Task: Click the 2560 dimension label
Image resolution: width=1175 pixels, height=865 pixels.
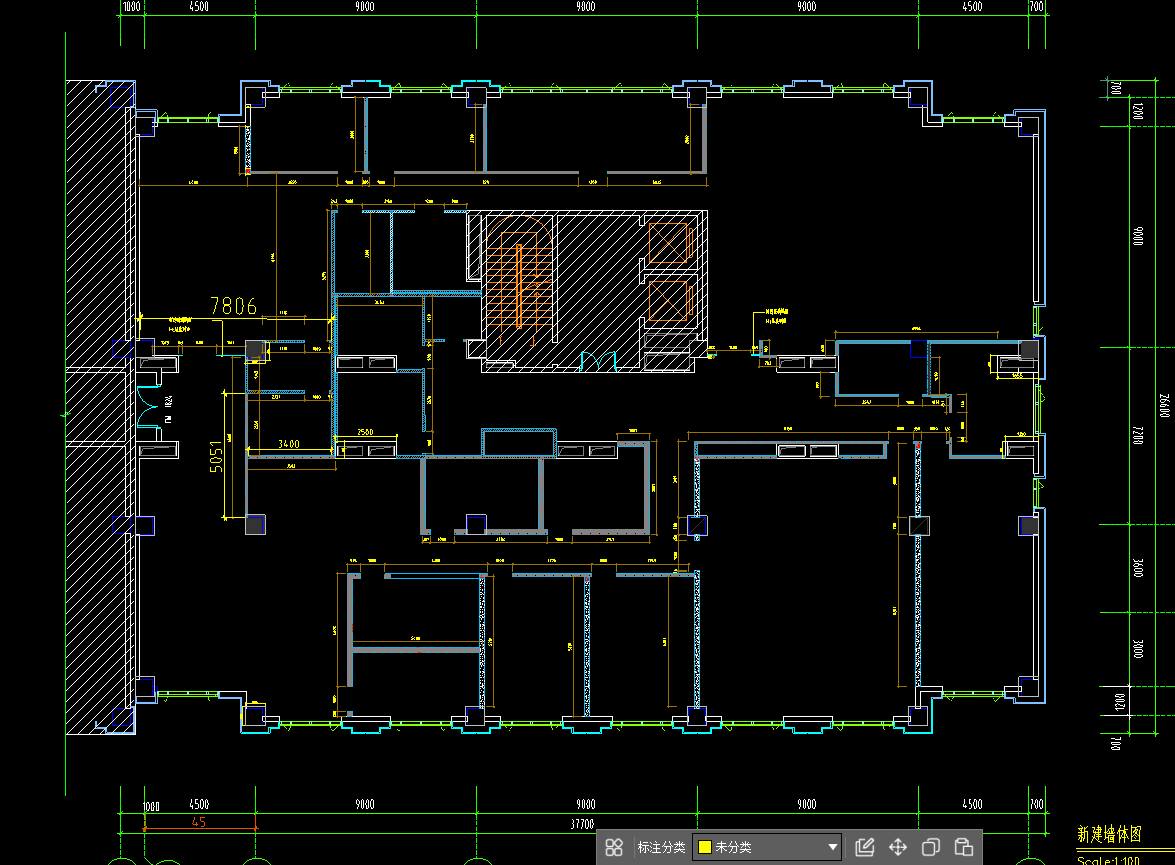Action: coord(365,432)
